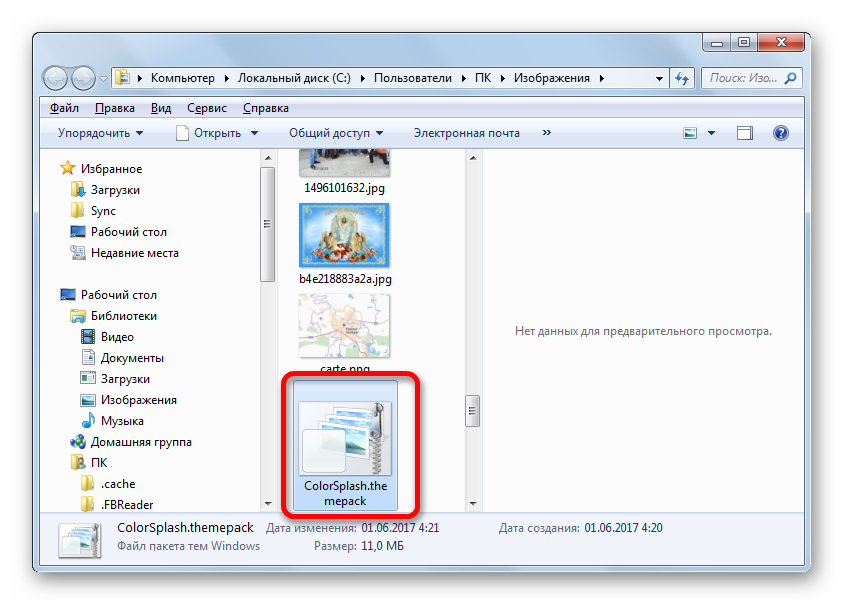
Task: Click the Forward navigation arrow button
Action: pos(84,78)
